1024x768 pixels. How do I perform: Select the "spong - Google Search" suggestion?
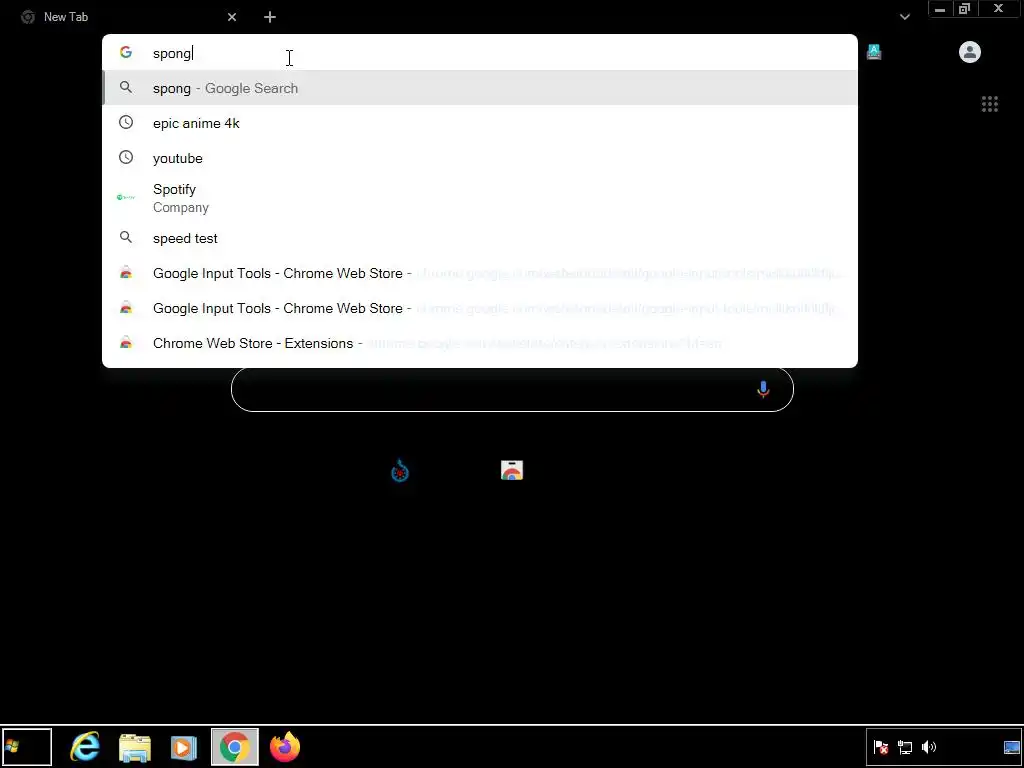480,88
